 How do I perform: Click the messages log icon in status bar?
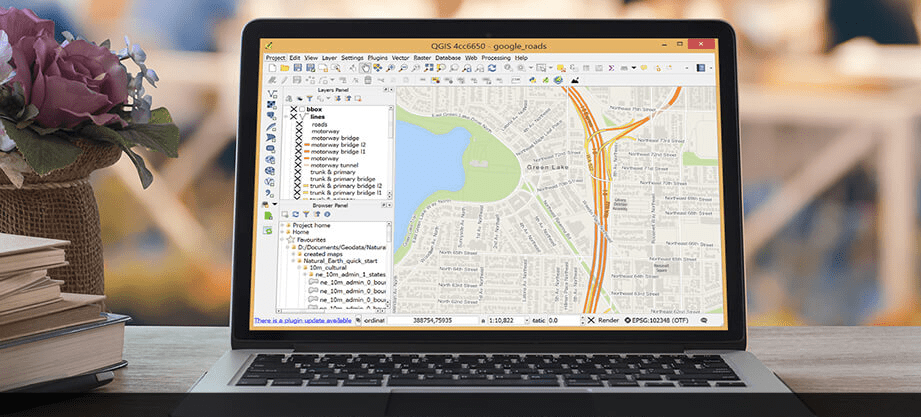704,320
